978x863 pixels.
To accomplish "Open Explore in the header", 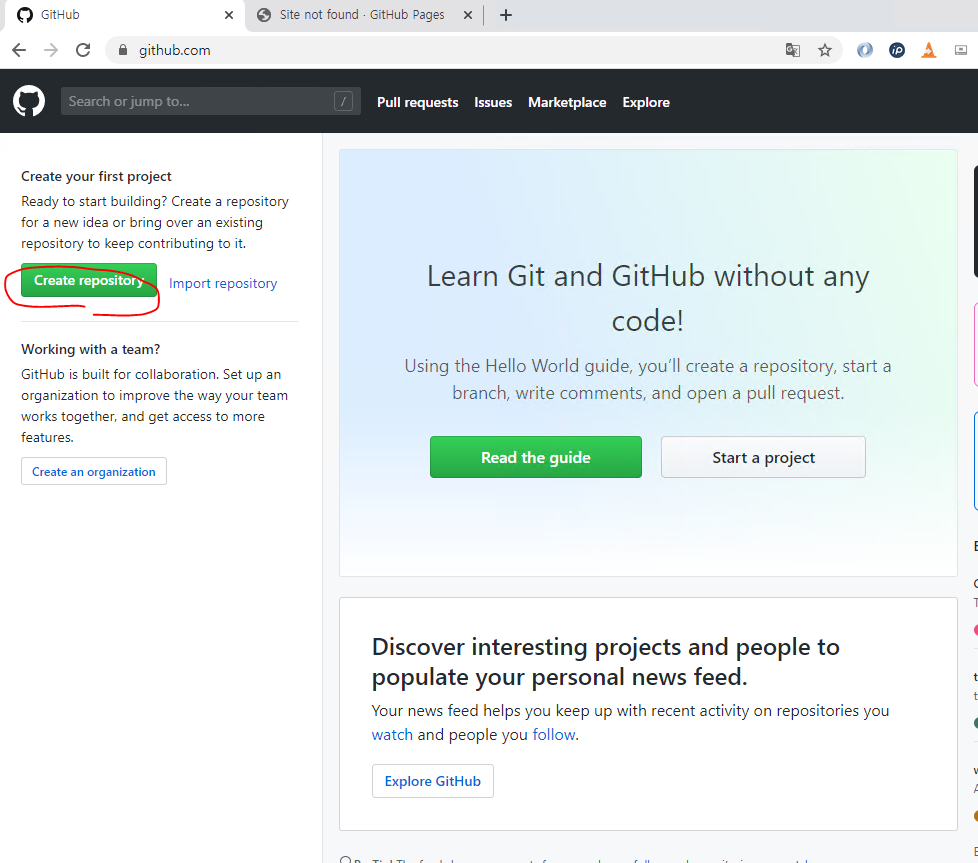I will click(x=646, y=102).
